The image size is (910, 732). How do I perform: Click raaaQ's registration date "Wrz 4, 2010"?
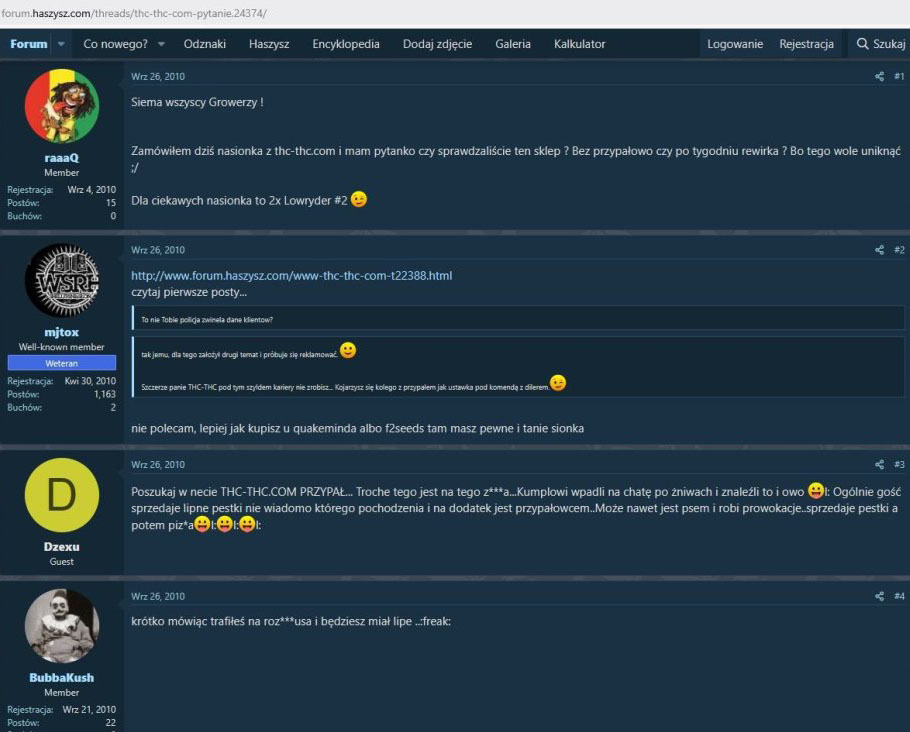tap(92, 189)
